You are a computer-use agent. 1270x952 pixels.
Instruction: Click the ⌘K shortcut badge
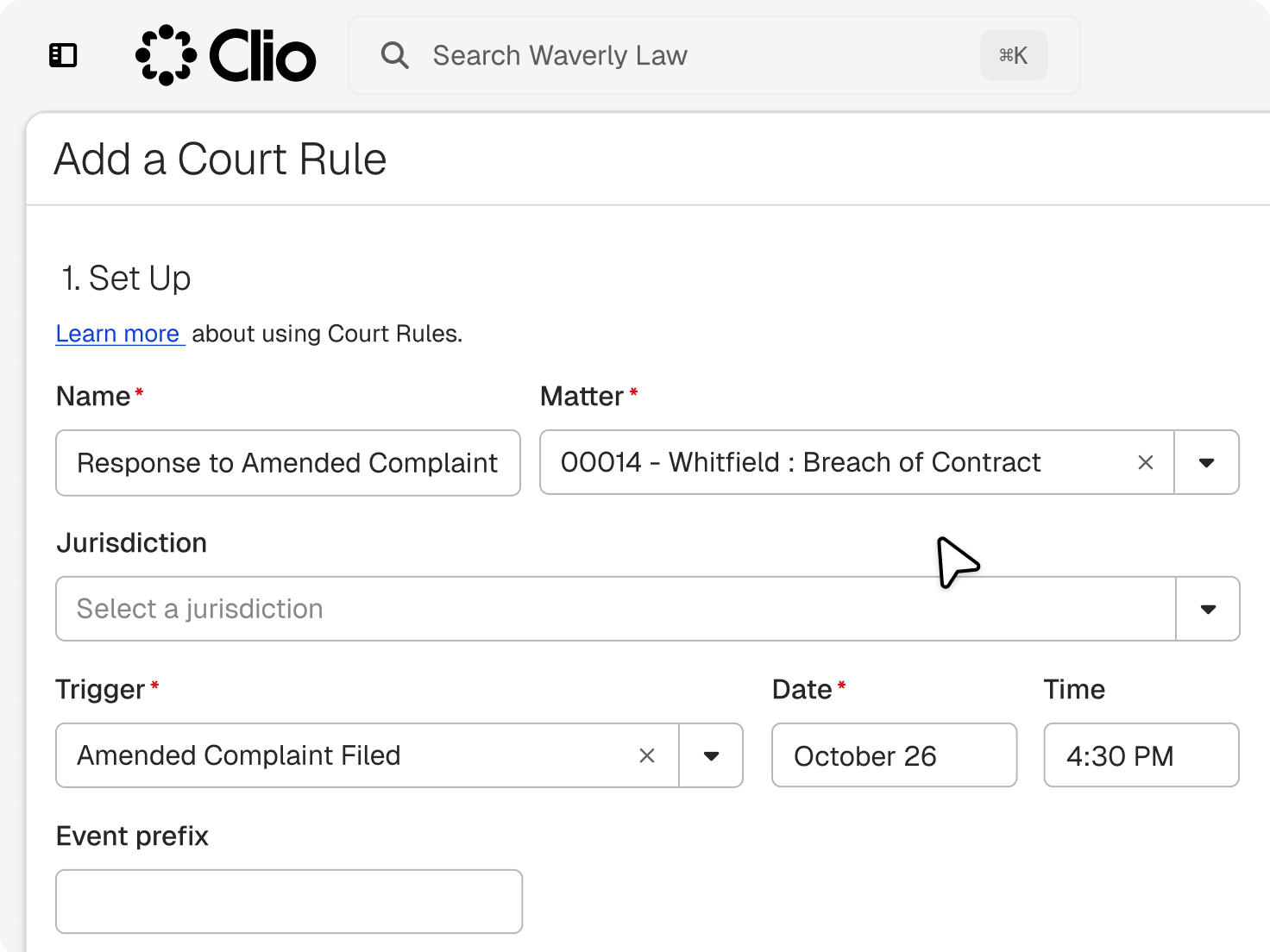pos(1014,55)
